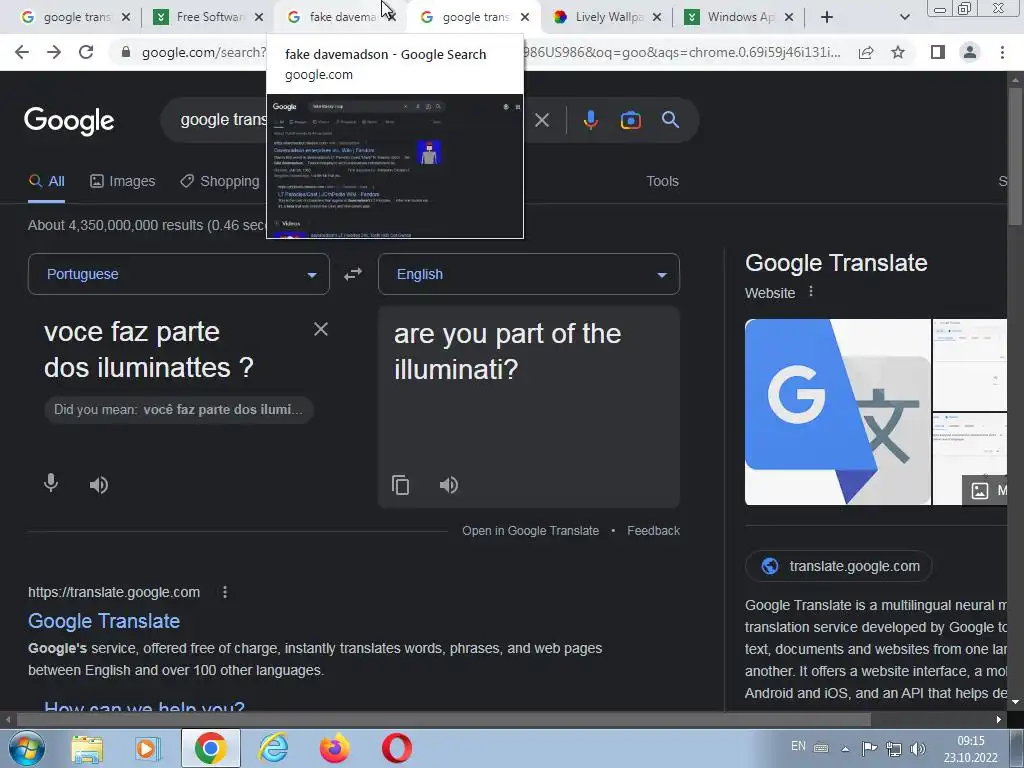Open options for the translate.google.com result
1024x768 pixels.
click(x=225, y=592)
